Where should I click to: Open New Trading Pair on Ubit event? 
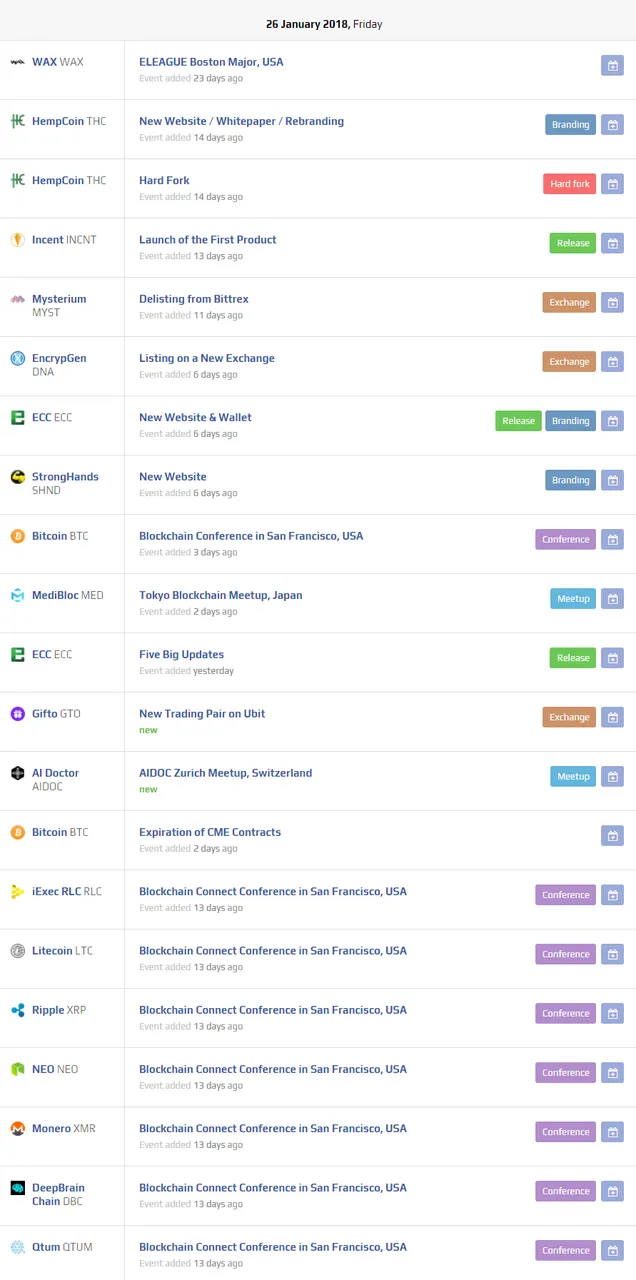pos(202,714)
